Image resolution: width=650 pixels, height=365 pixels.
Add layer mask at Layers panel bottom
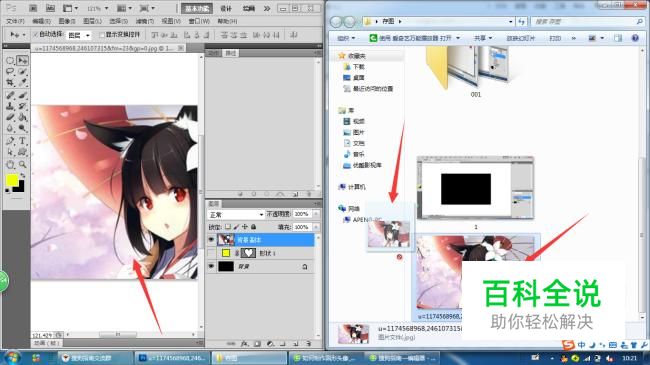tap(257, 344)
